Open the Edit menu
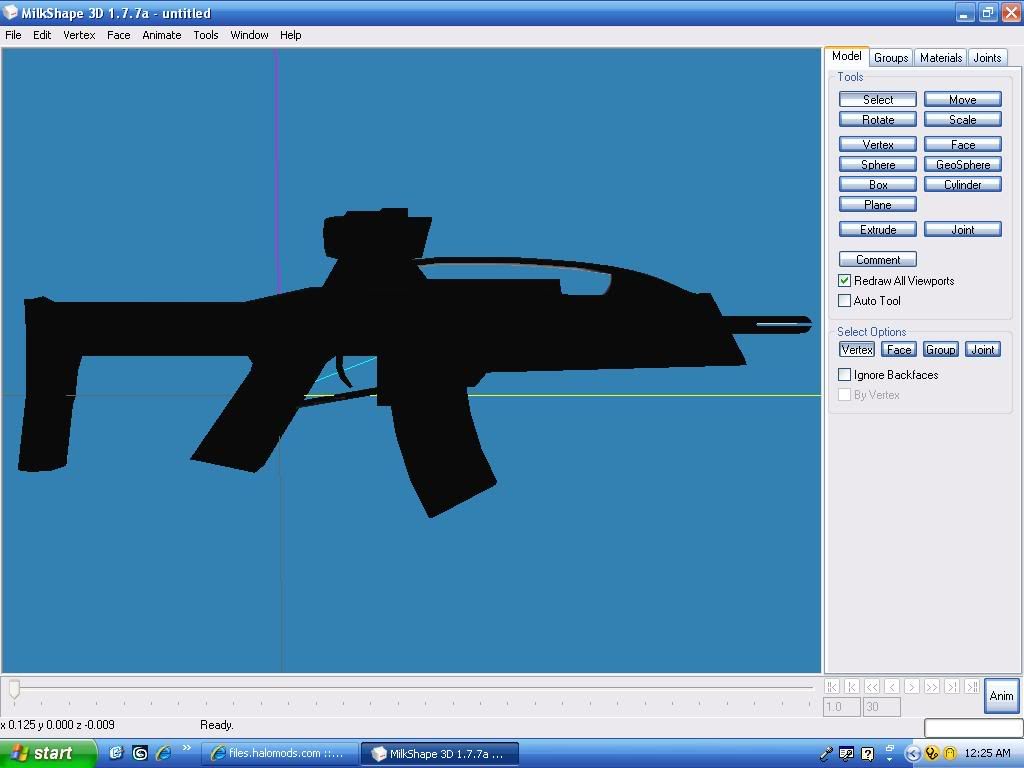 (x=42, y=35)
